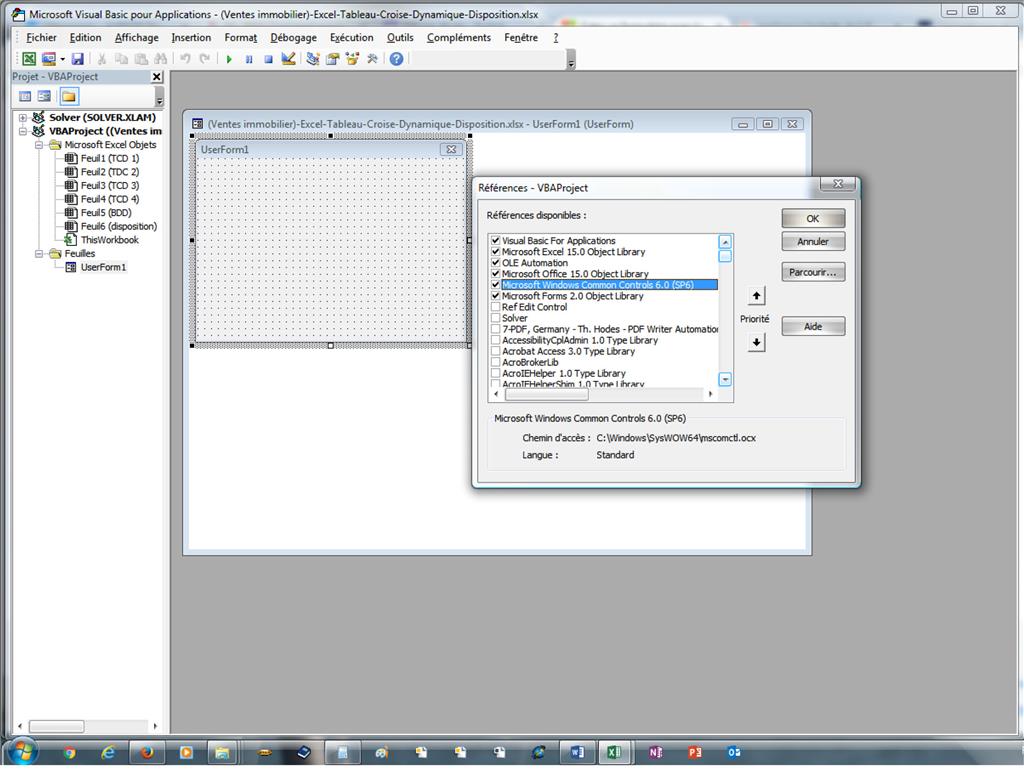Uncheck Visual Basic For Applications reference
Screen dimensions: 1024x777
(x=496, y=240)
